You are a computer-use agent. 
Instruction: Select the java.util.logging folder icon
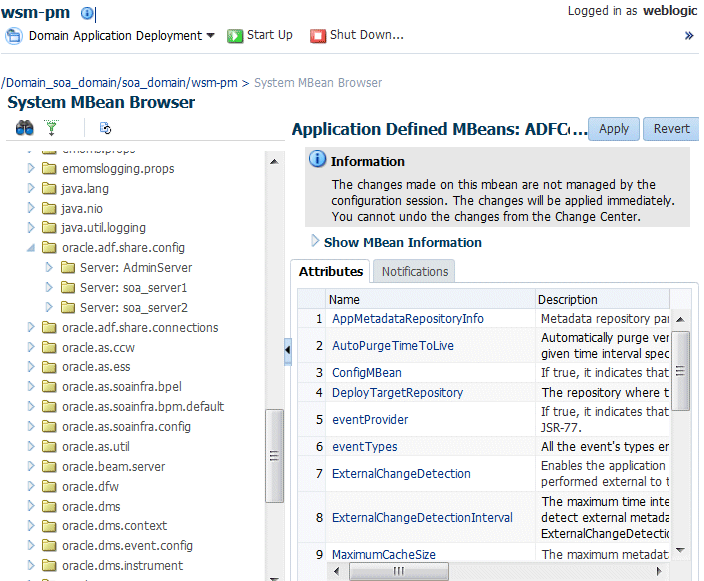click(x=49, y=228)
